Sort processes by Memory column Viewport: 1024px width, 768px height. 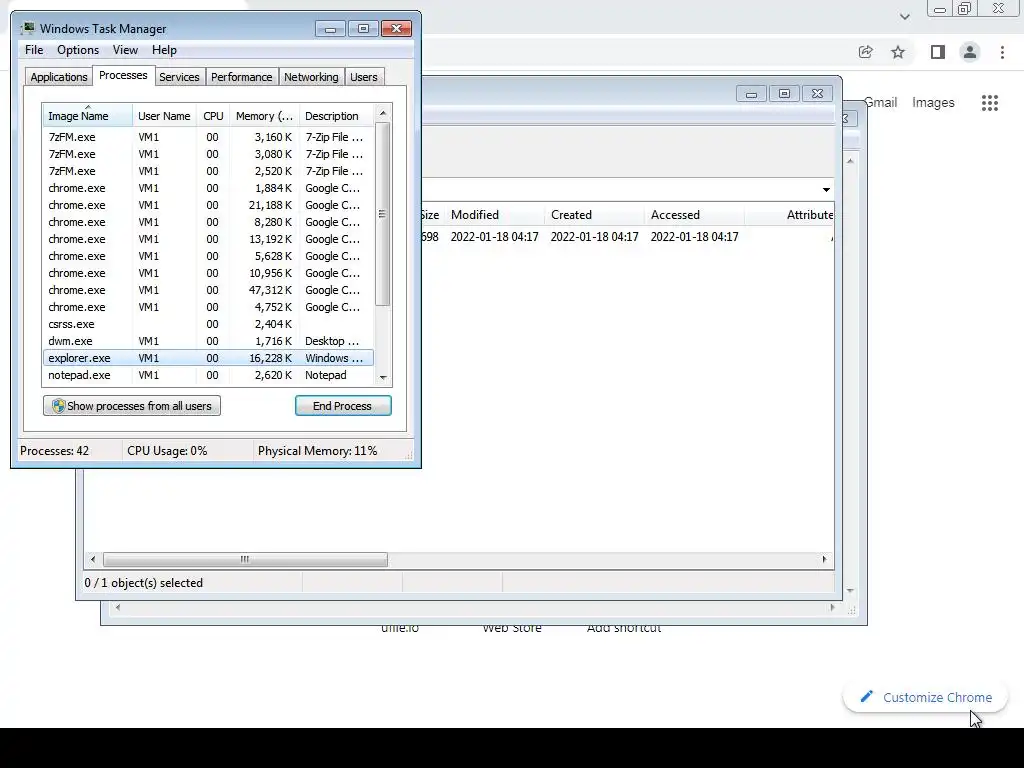coord(264,116)
